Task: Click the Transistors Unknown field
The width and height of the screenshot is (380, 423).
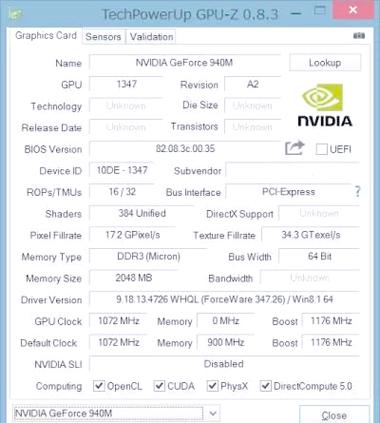Action: pos(252,127)
